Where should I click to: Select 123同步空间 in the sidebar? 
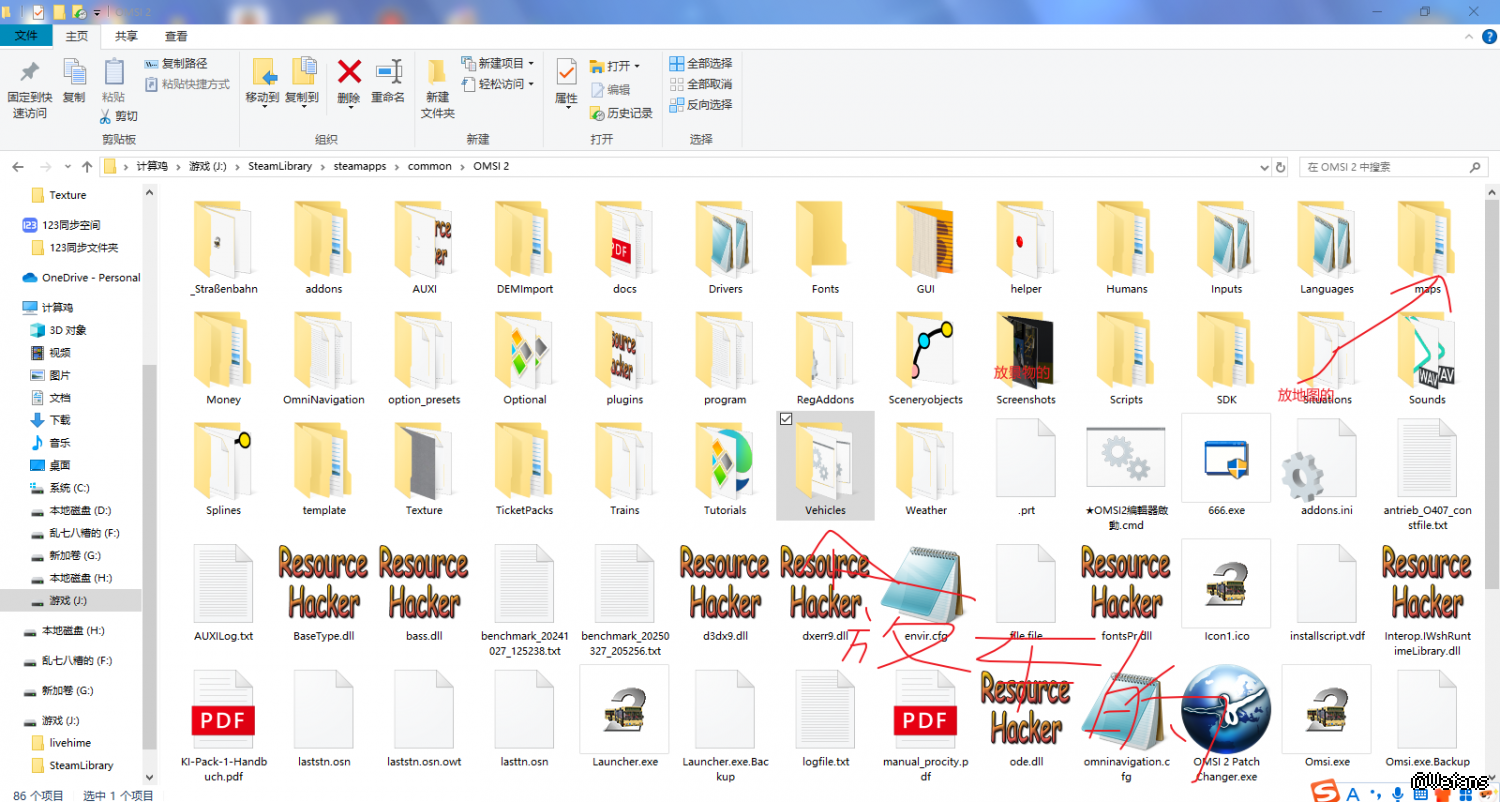[61, 225]
